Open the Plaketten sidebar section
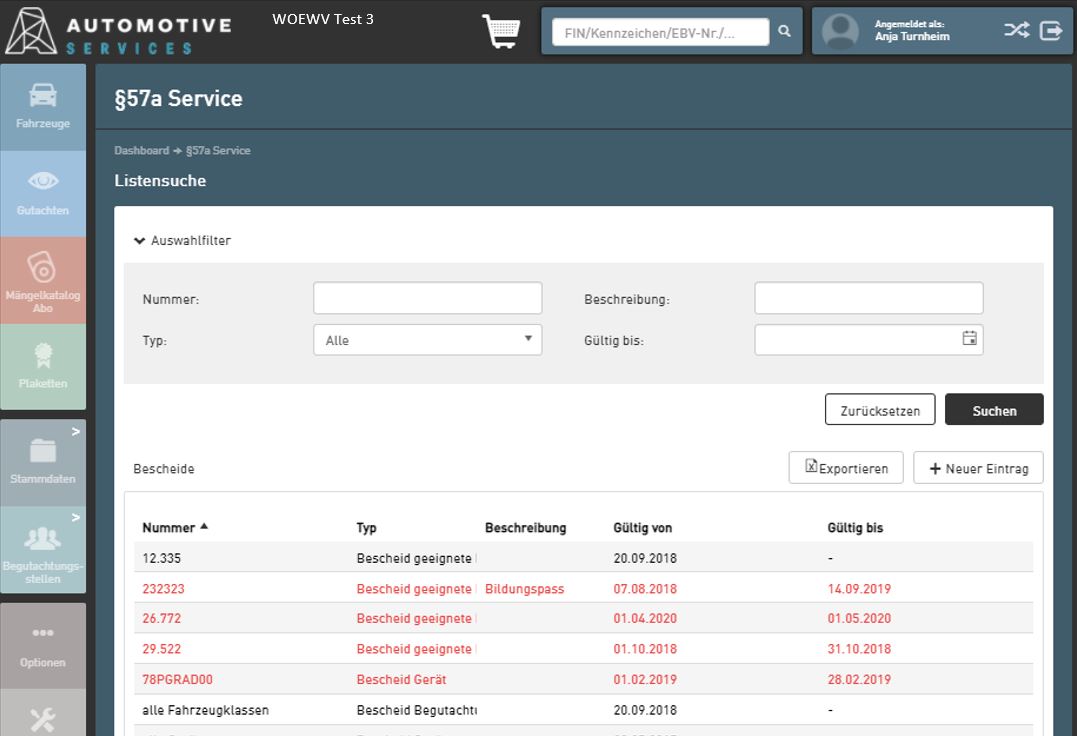Screen dimensions: 1077x736 click(x=43, y=366)
